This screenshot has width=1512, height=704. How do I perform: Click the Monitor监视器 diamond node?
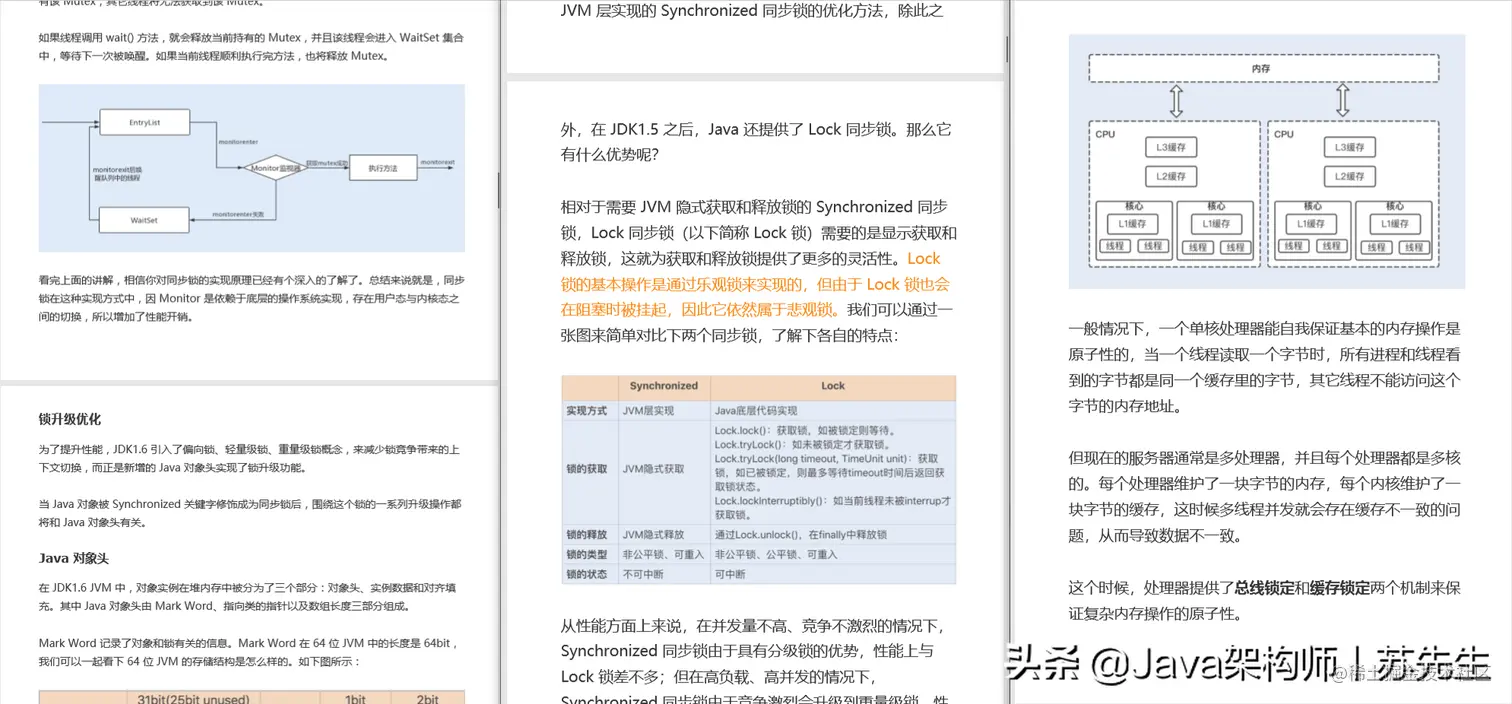275,168
